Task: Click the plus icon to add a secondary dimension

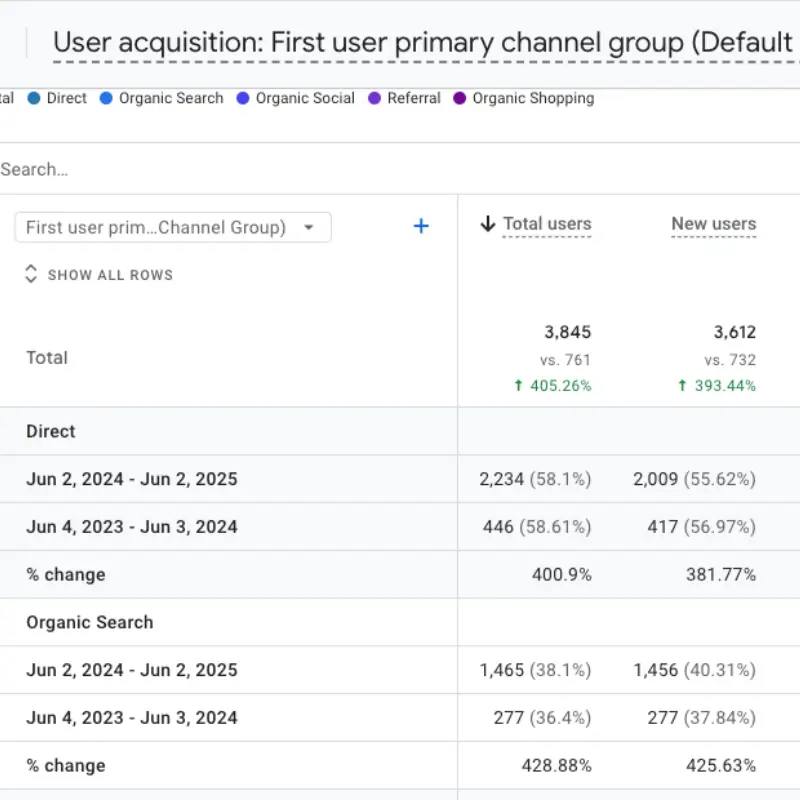Action: 421,227
